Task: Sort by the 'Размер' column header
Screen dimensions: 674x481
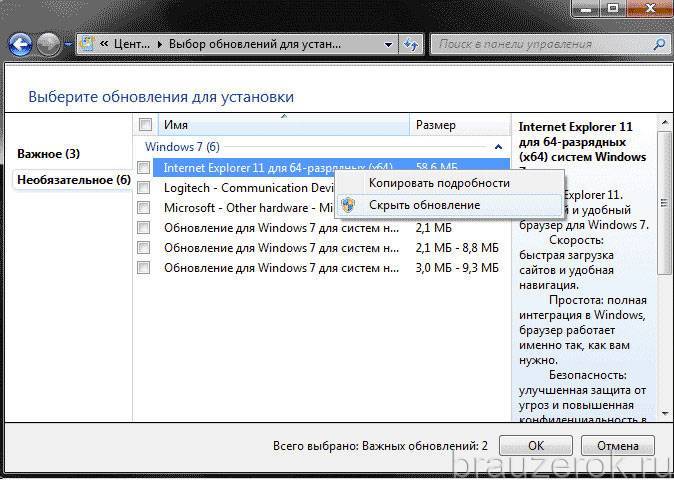Action: (x=460, y=125)
